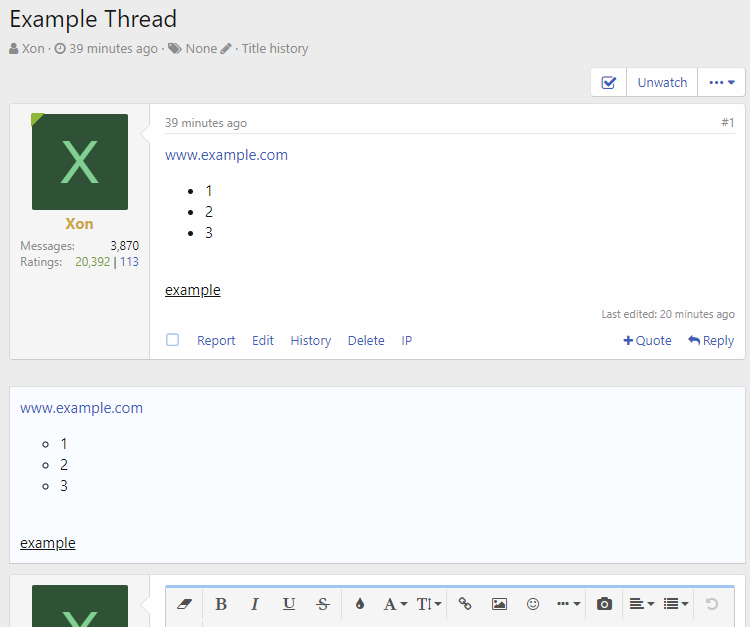
Task: Click the eraser remove-formatting icon
Action: [x=184, y=604]
